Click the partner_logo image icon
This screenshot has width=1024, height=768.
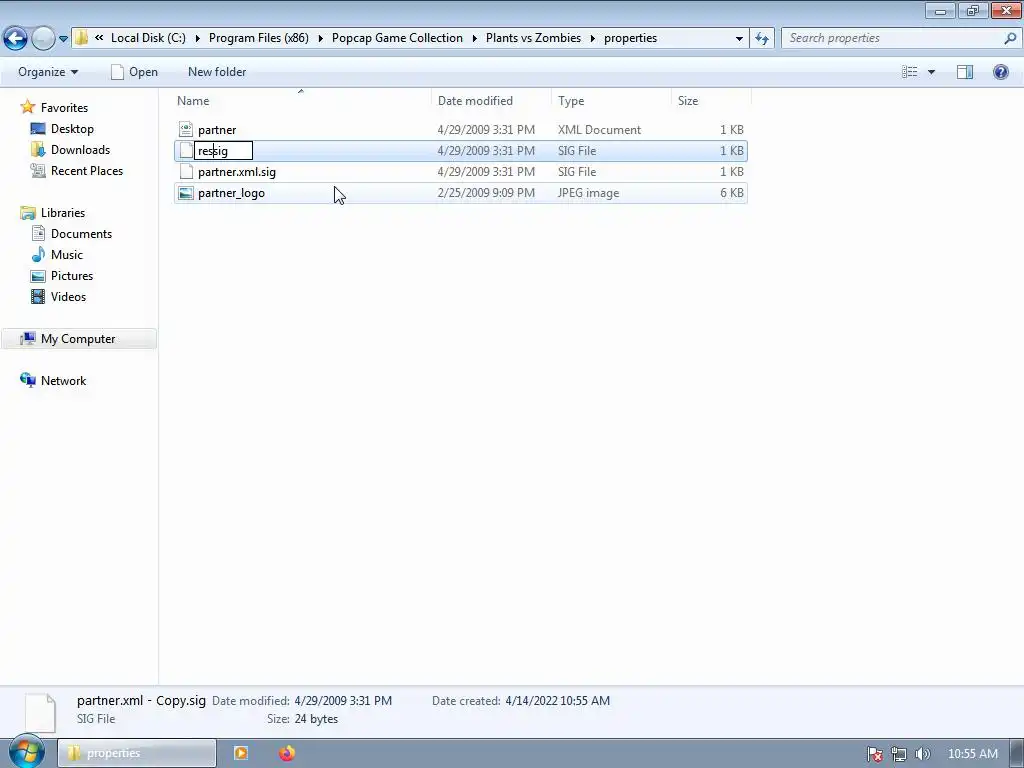point(186,193)
